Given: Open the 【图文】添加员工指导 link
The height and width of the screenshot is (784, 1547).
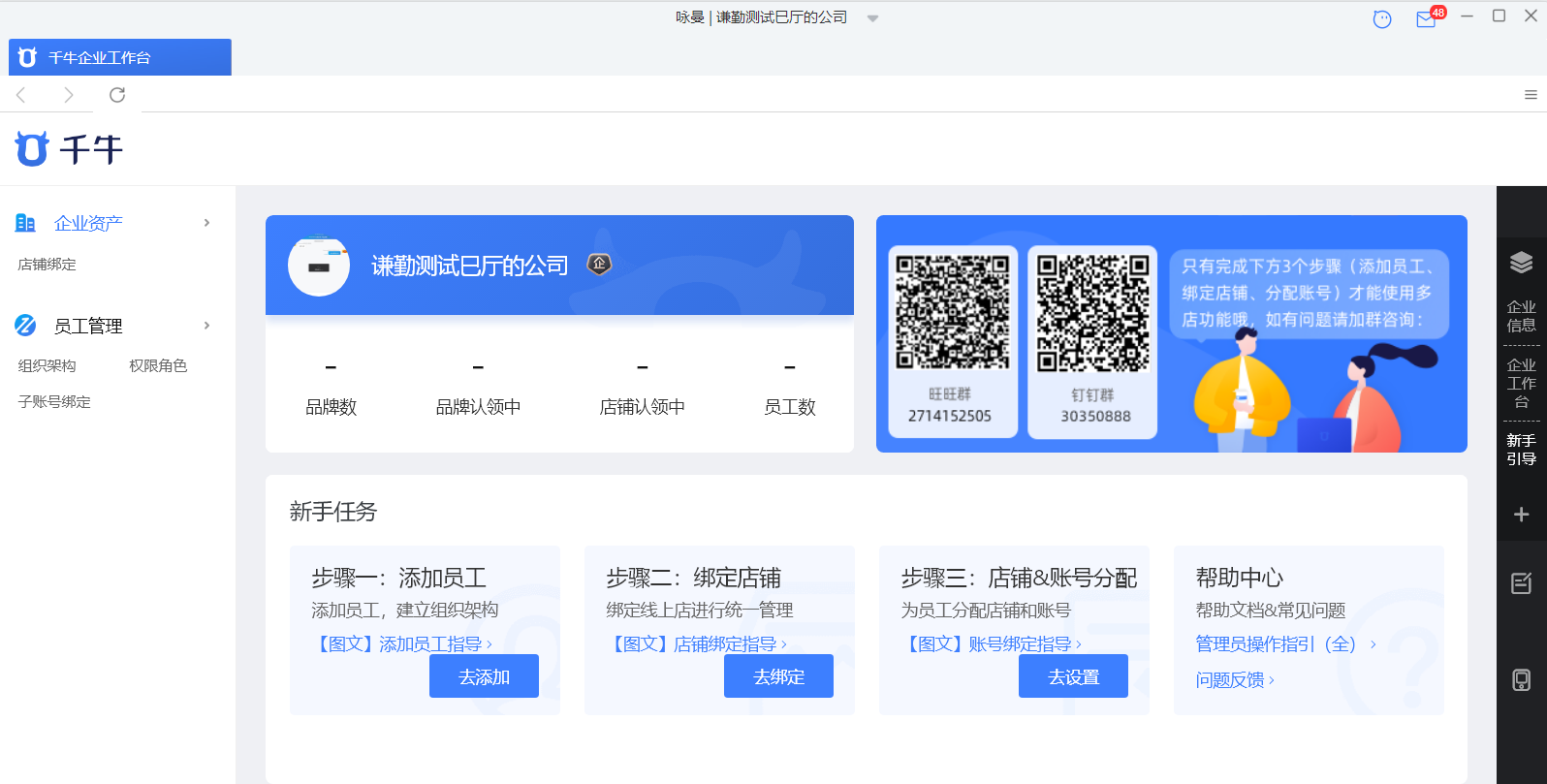Looking at the screenshot, I should click(402, 643).
